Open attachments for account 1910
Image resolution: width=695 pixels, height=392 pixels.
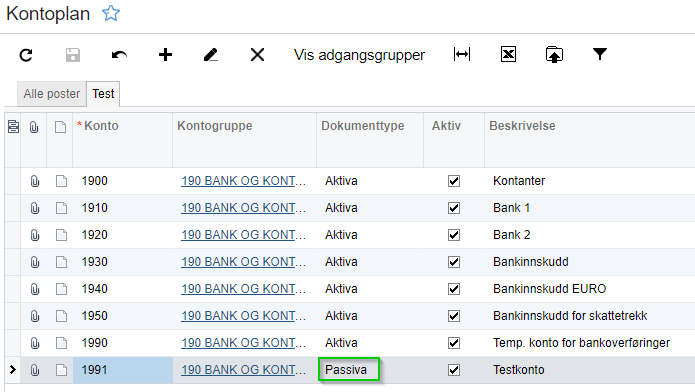pos(35,208)
